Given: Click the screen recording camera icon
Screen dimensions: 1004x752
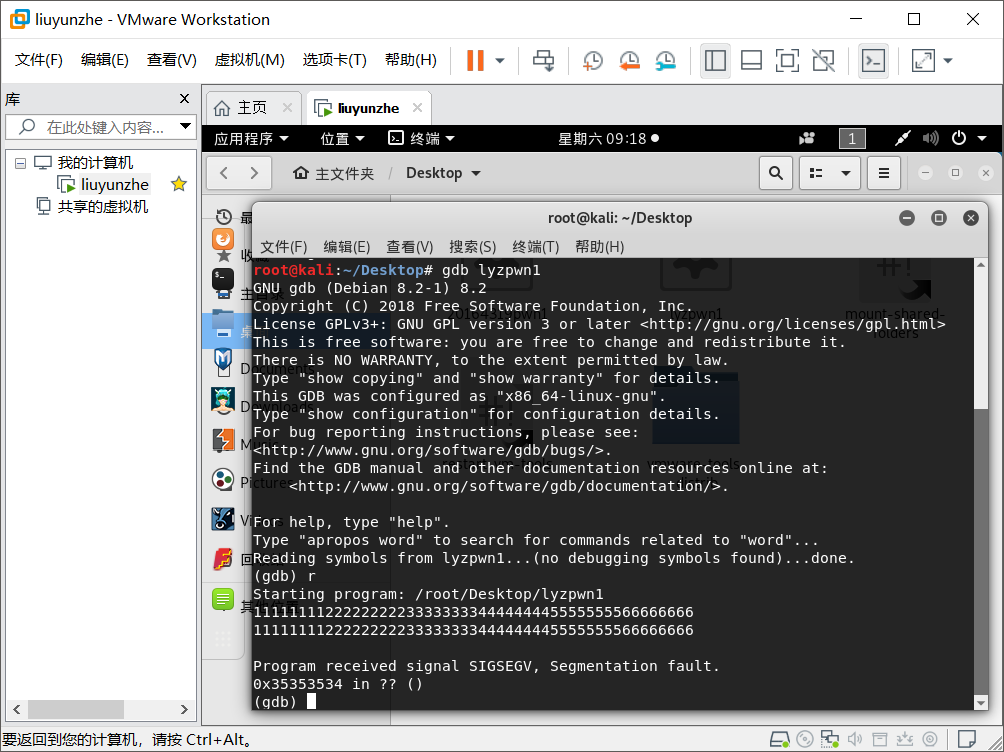Looking at the screenshot, I should pos(807,138).
